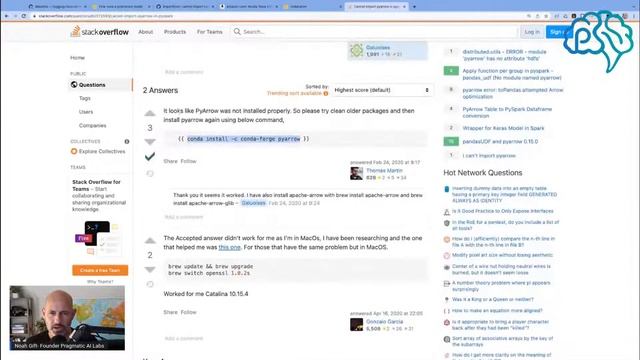Open 'How to make an equation more aligned?'
Viewport: 640px width, 360px height.
(497, 311)
